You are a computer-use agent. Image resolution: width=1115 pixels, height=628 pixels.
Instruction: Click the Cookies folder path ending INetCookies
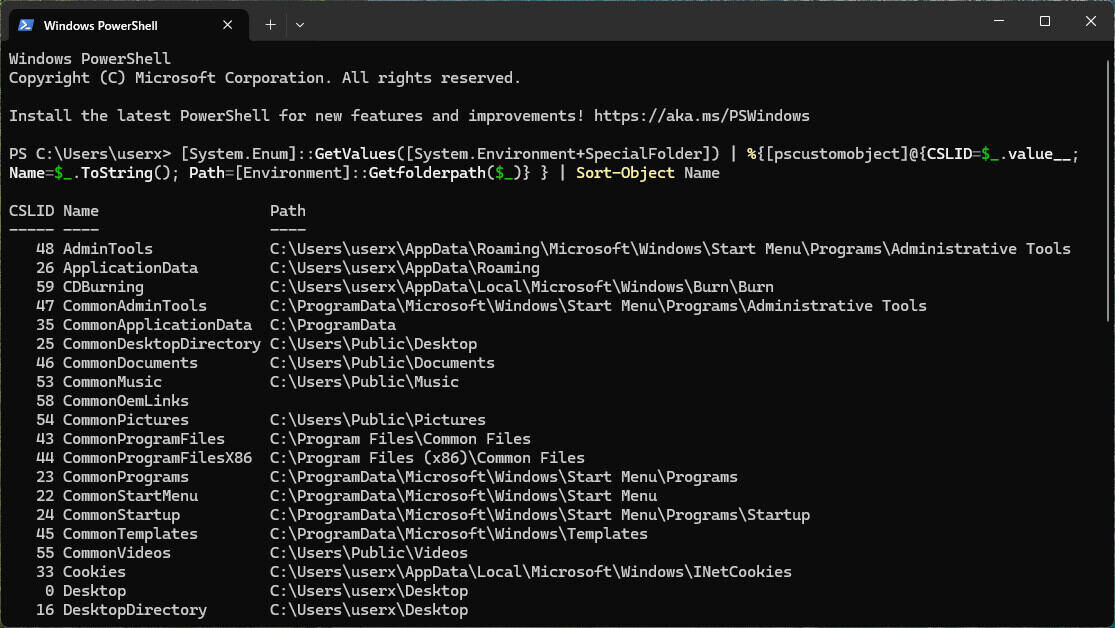(x=530, y=572)
